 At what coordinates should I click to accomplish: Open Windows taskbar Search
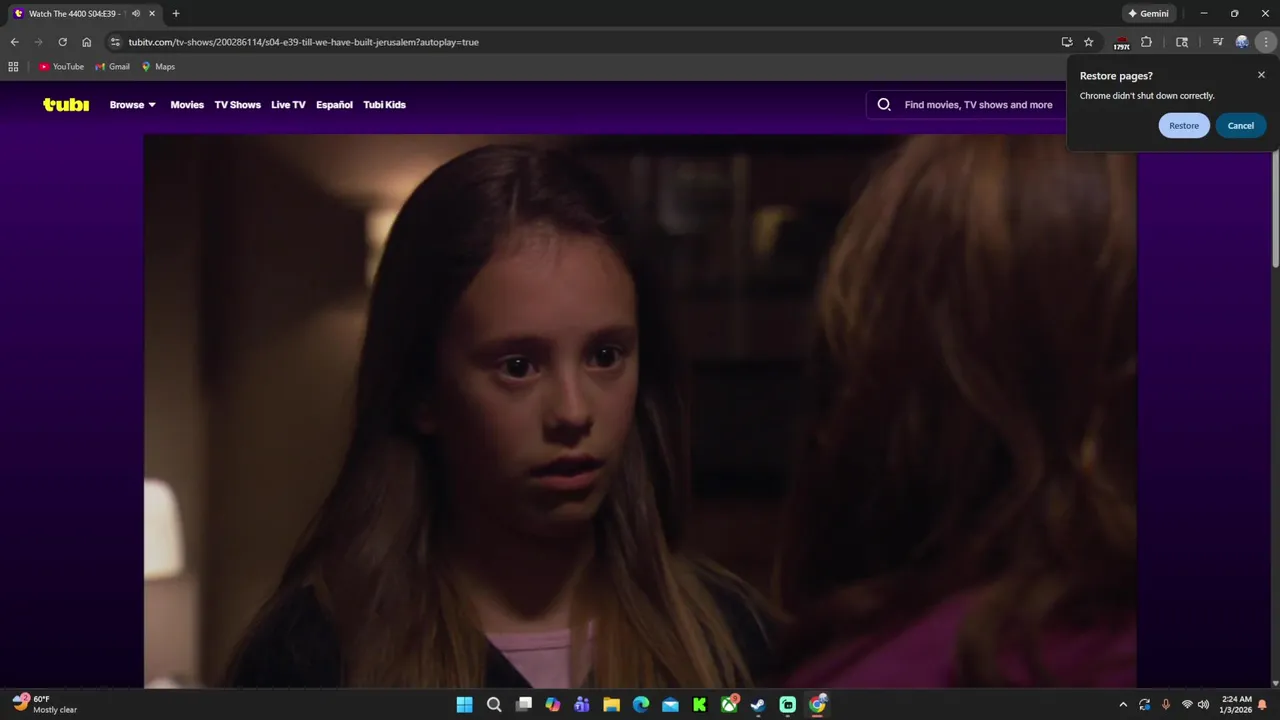494,705
